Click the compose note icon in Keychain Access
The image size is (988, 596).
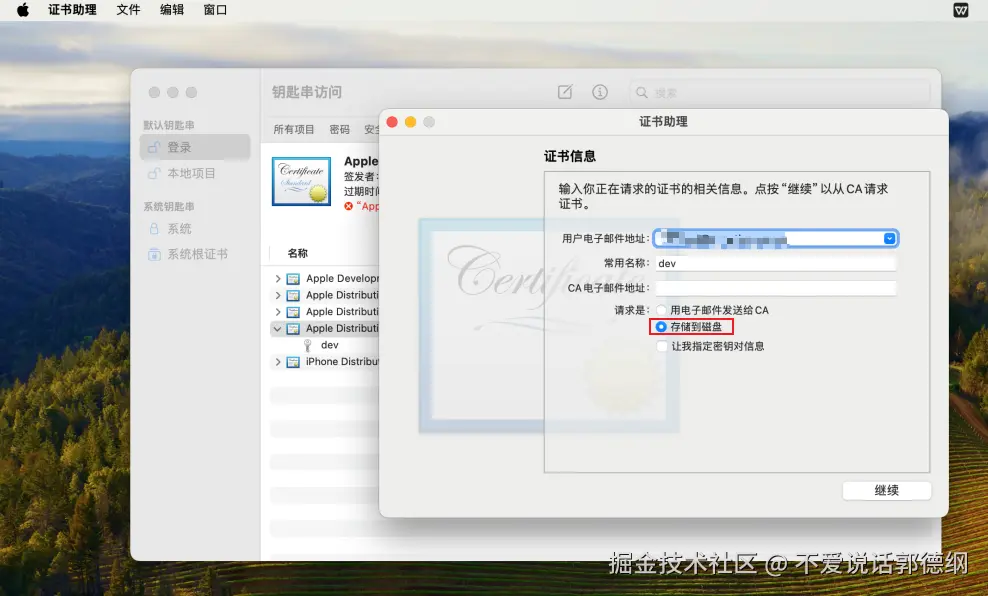coord(565,92)
